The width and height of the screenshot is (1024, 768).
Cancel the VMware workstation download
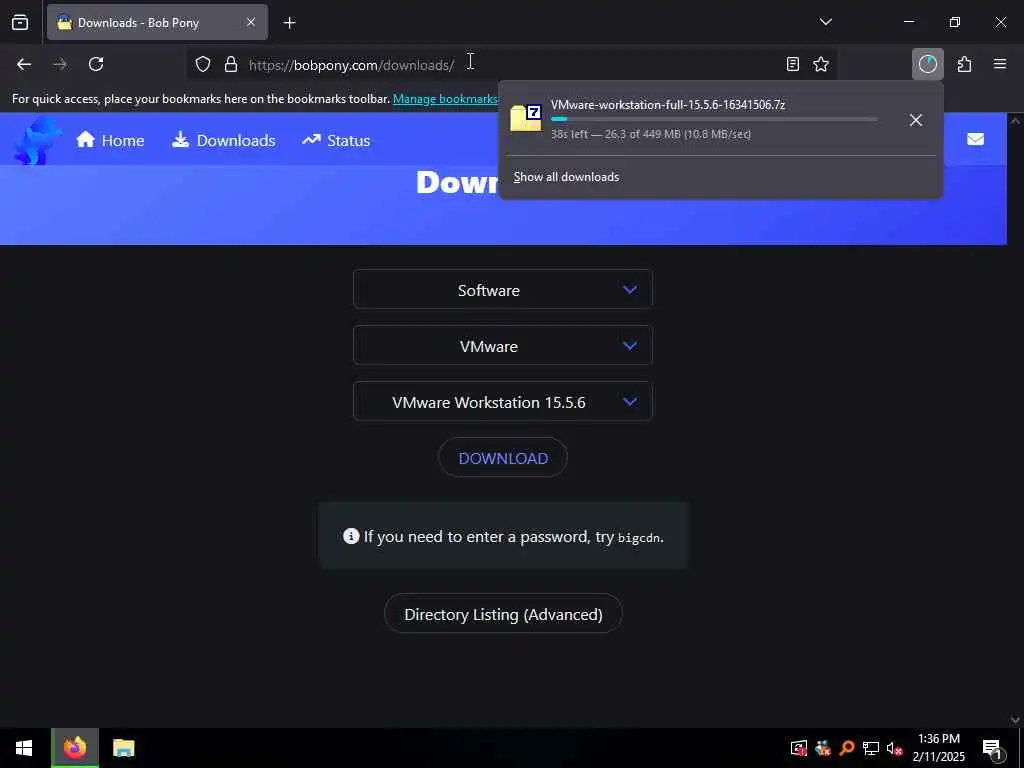[916, 120]
